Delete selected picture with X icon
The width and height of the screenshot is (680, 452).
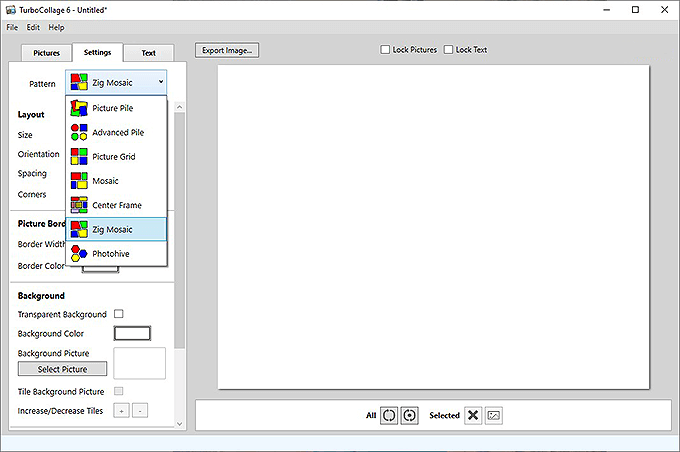[x=473, y=416]
